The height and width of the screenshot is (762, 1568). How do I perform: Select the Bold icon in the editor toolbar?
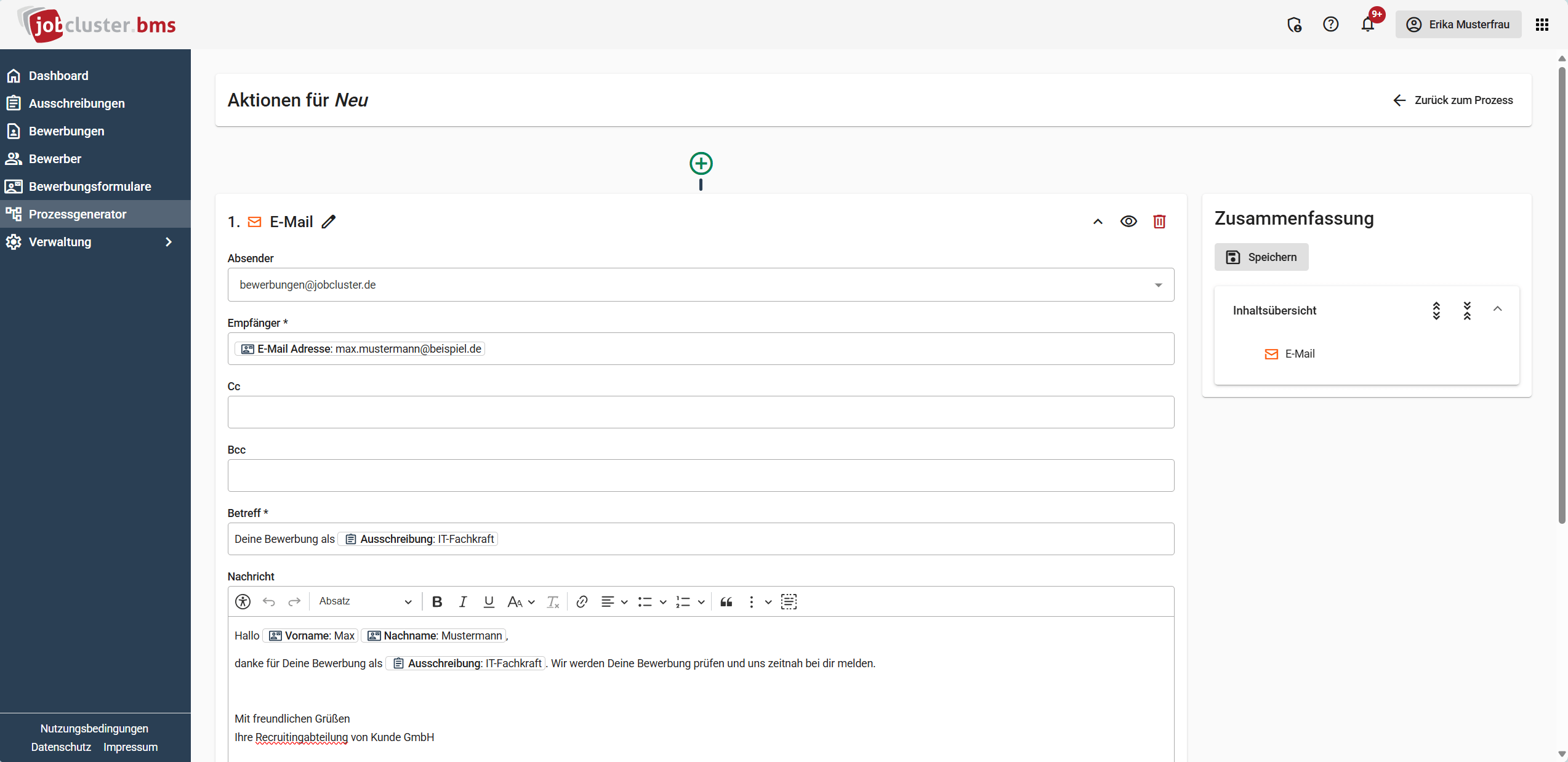(x=436, y=601)
